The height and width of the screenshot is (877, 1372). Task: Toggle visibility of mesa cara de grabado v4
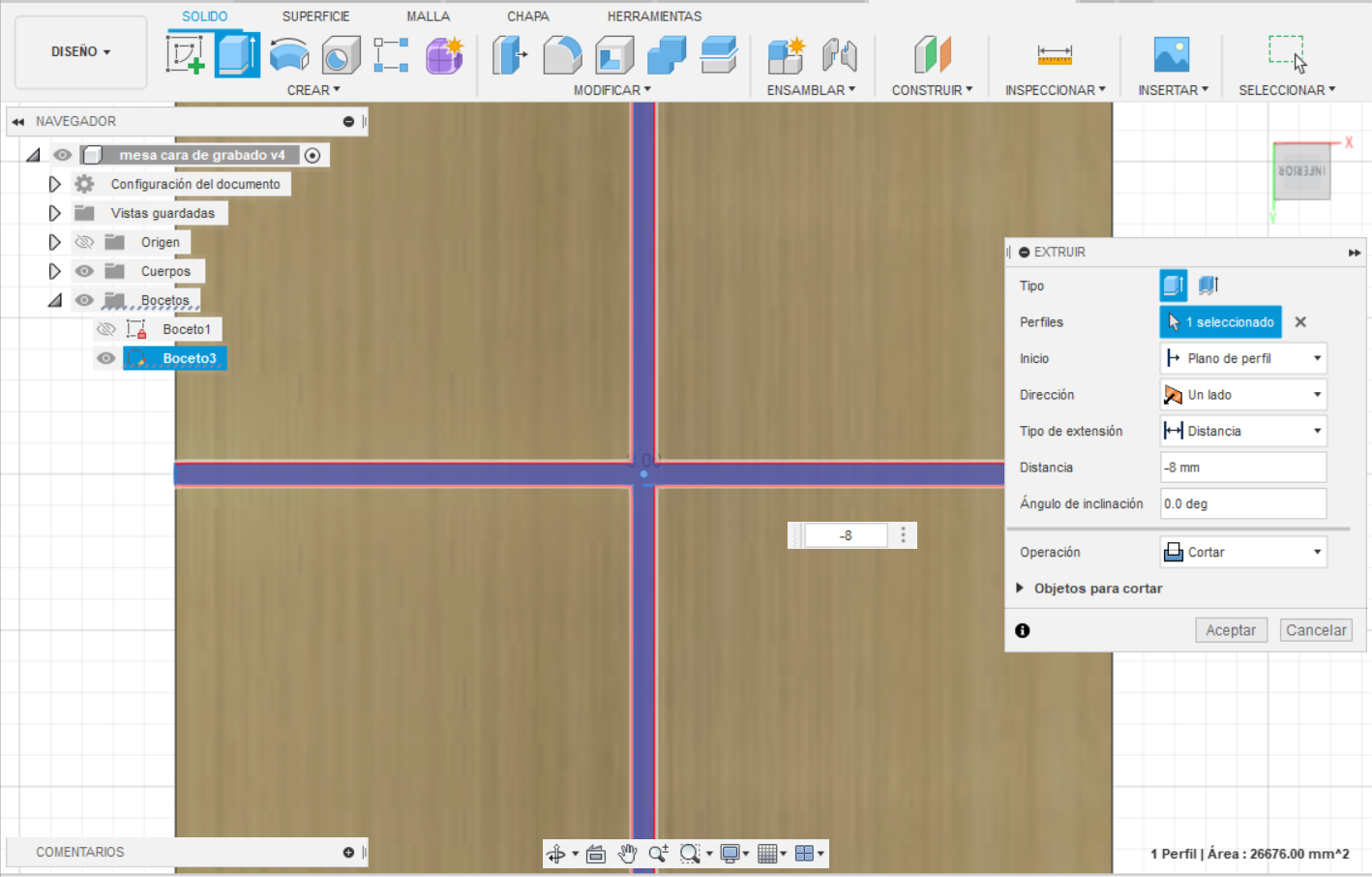pyautogui.click(x=62, y=155)
